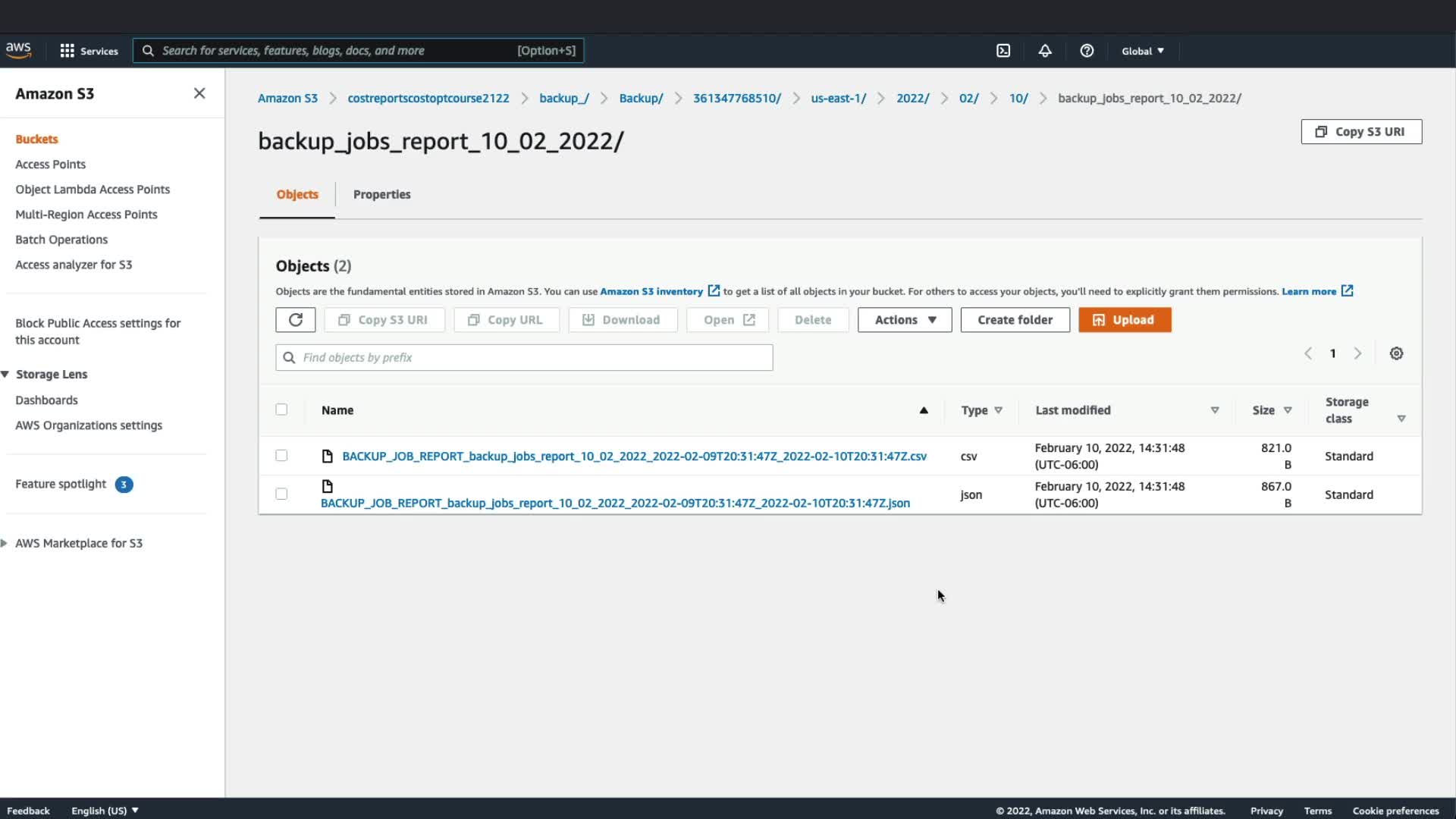Go to next objects page
The height and width of the screenshot is (819, 1456).
pos(1357,353)
